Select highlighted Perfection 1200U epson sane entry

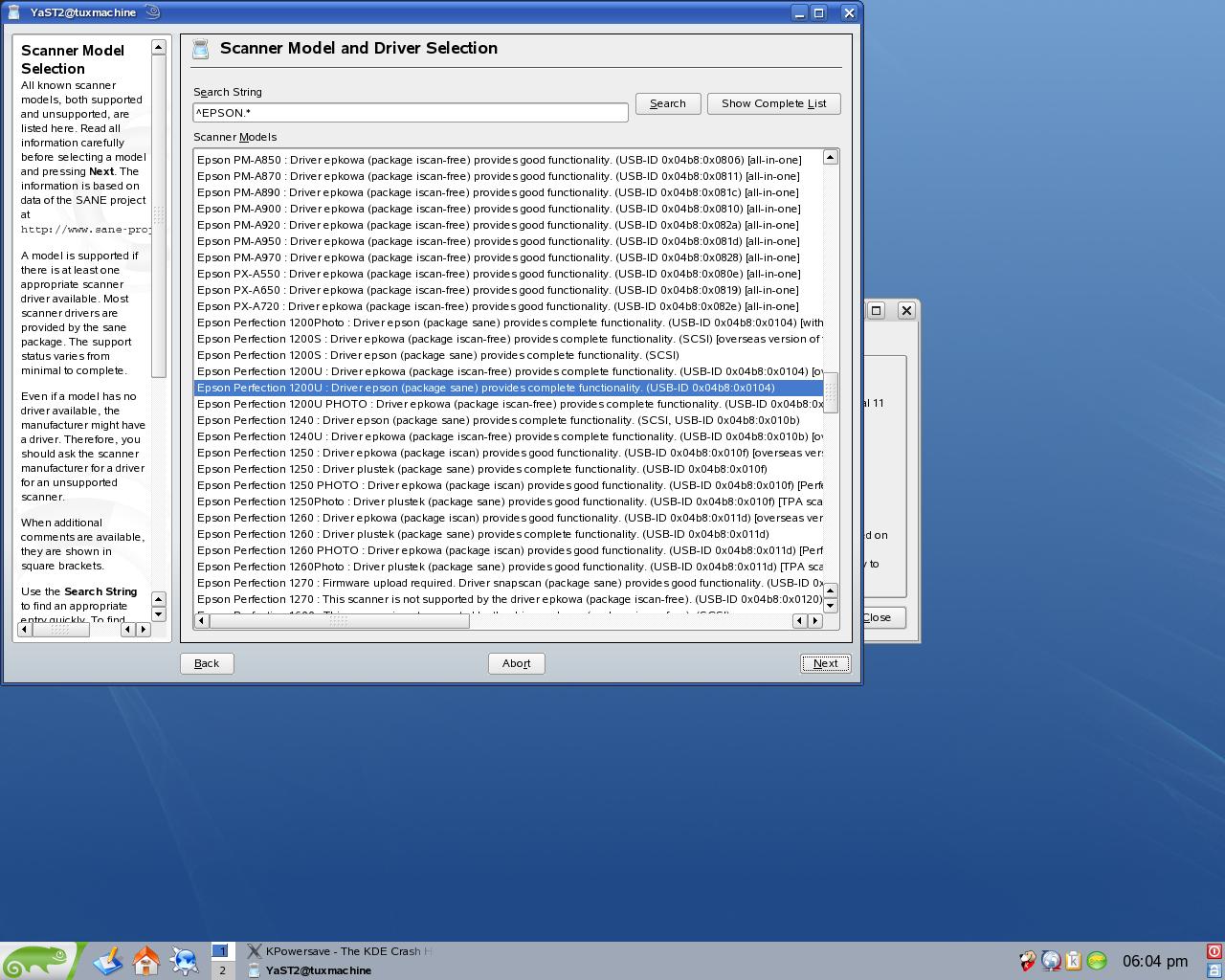[508, 388]
